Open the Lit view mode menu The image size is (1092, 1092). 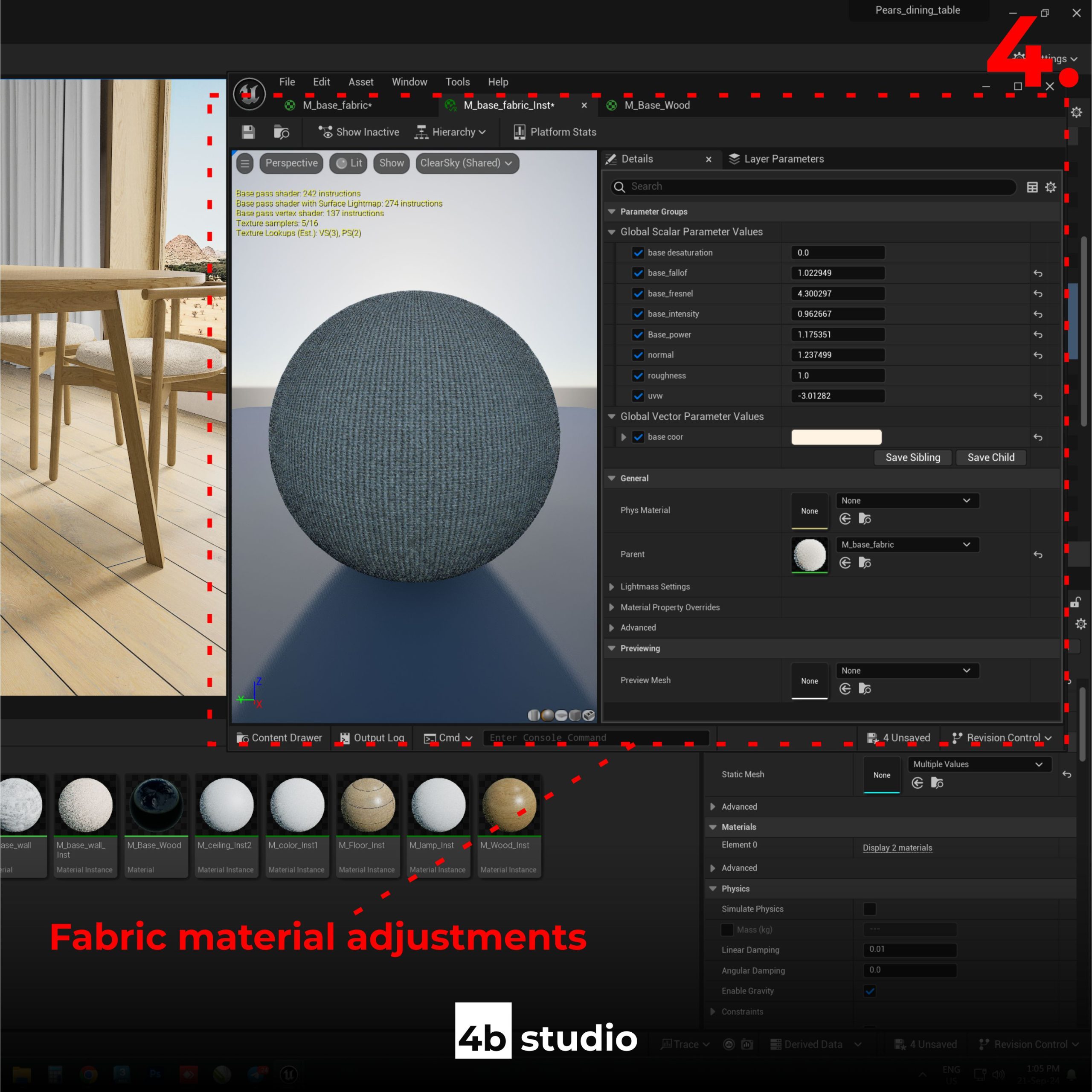[x=349, y=163]
